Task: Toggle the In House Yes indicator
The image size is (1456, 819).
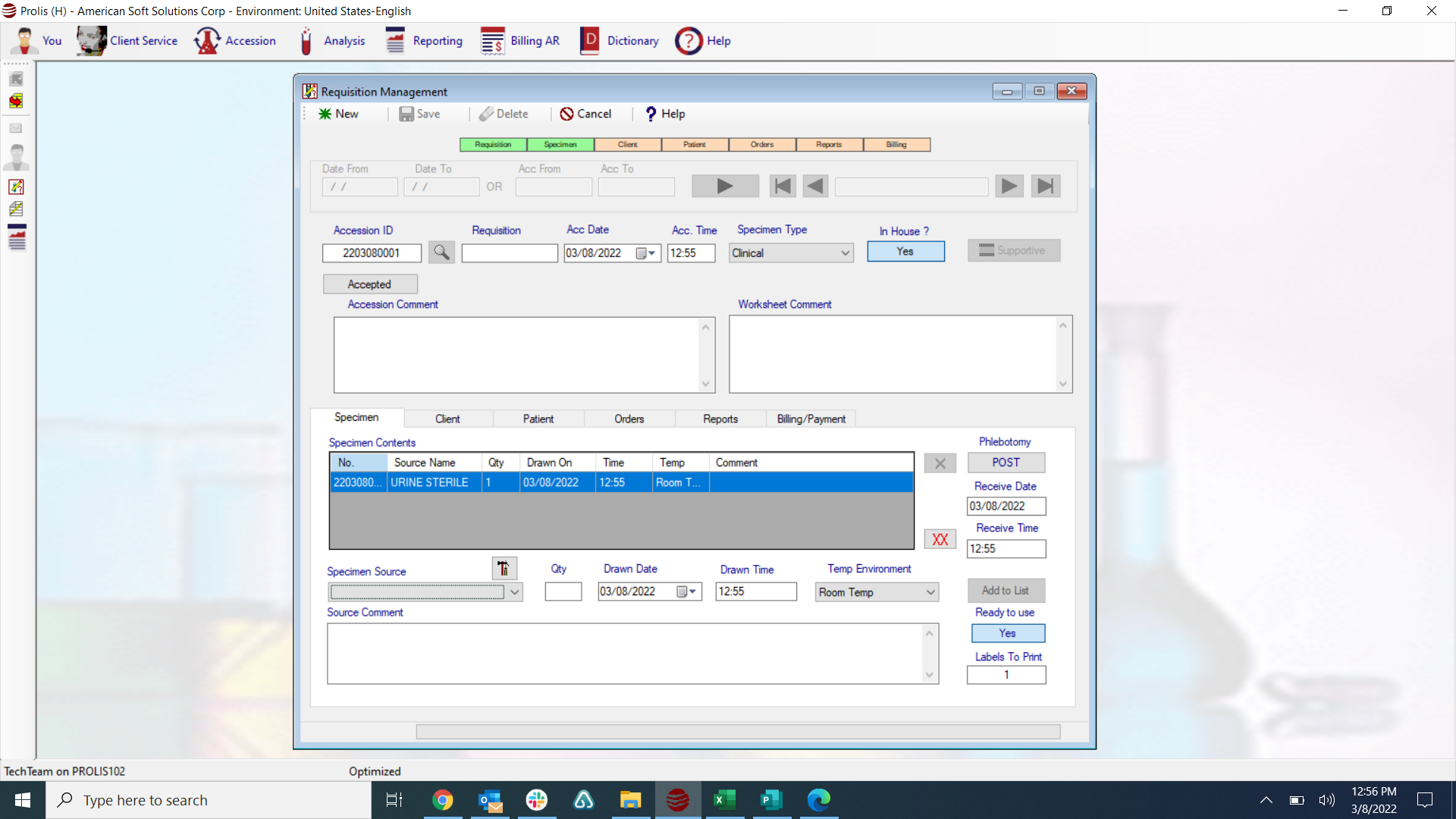Action: 905,251
